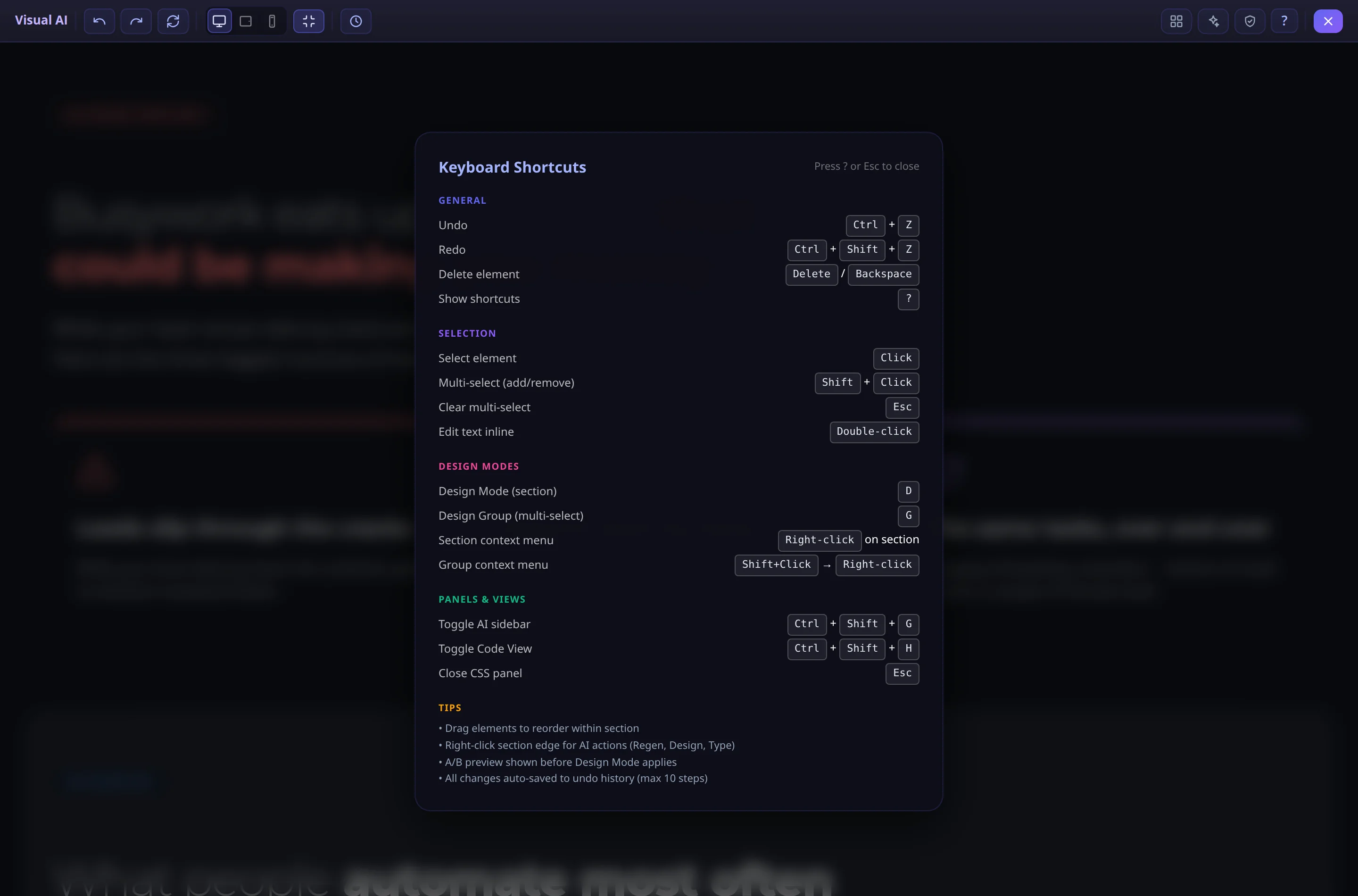Click the Undo shortcut row label
The image size is (1358, 896).
click(453, 225)
